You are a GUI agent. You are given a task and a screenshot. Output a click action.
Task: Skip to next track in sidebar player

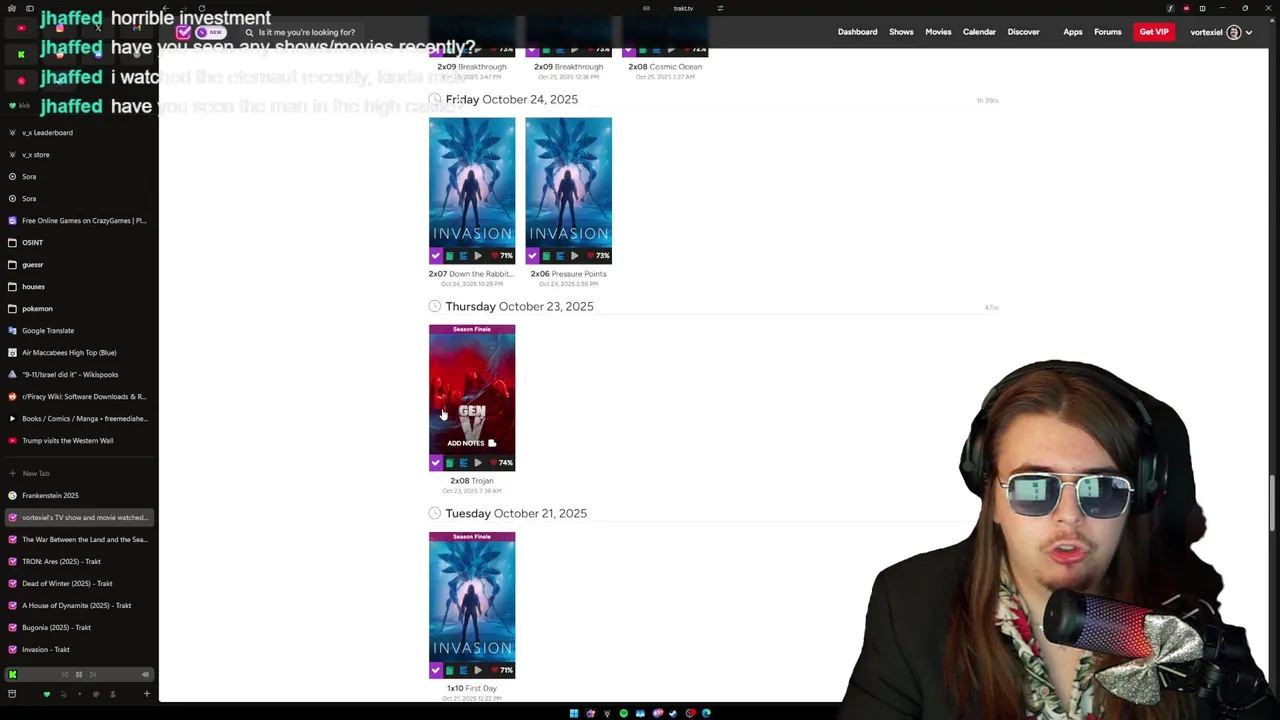pyautogui.click(x=92, y=675)
